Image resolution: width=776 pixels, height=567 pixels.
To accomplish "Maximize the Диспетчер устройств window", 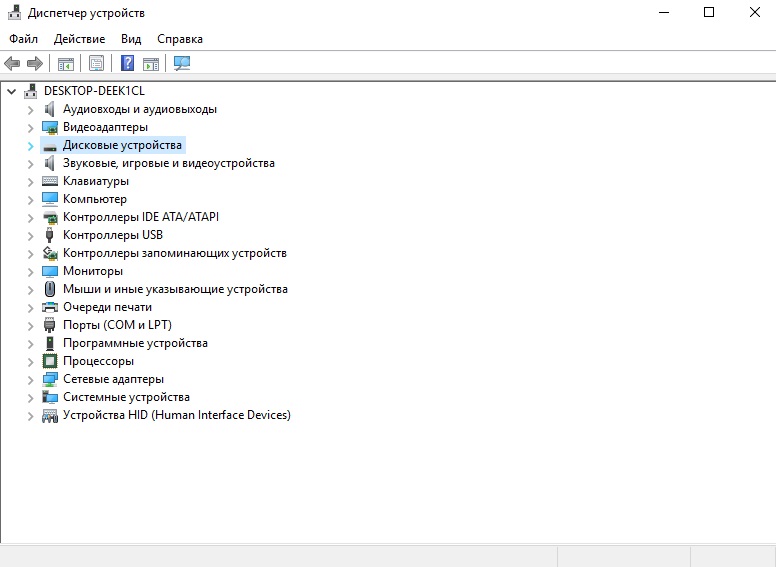I will [x=709, y=12].
